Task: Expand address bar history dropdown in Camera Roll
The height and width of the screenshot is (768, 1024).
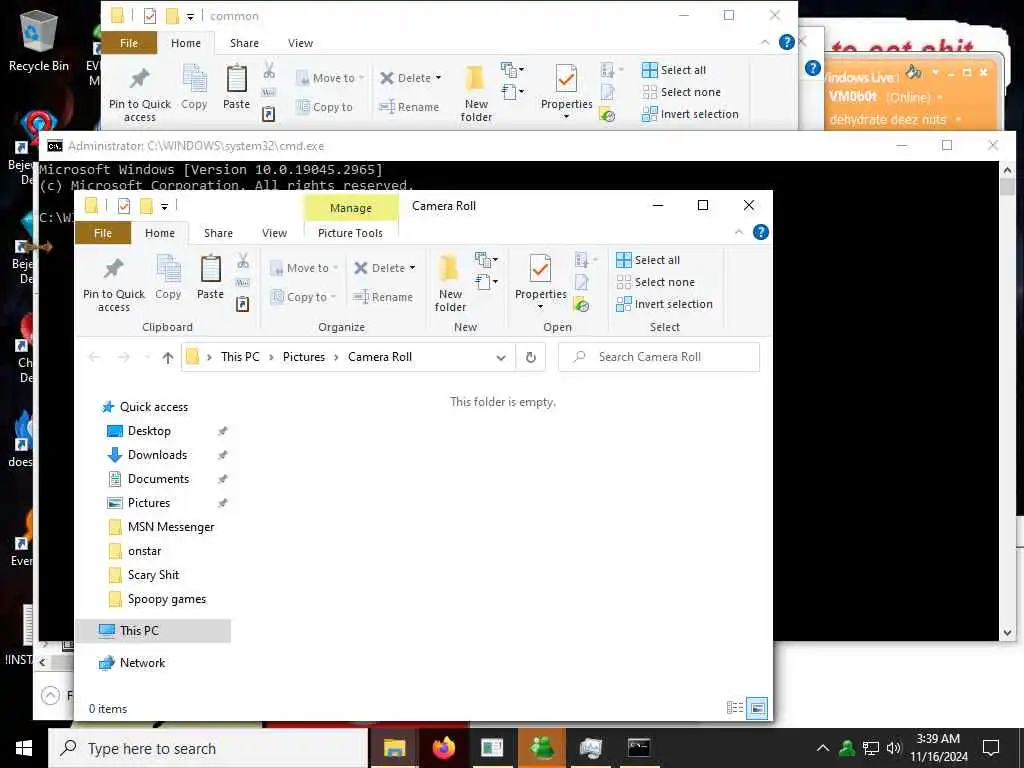Action: [501, 357]
